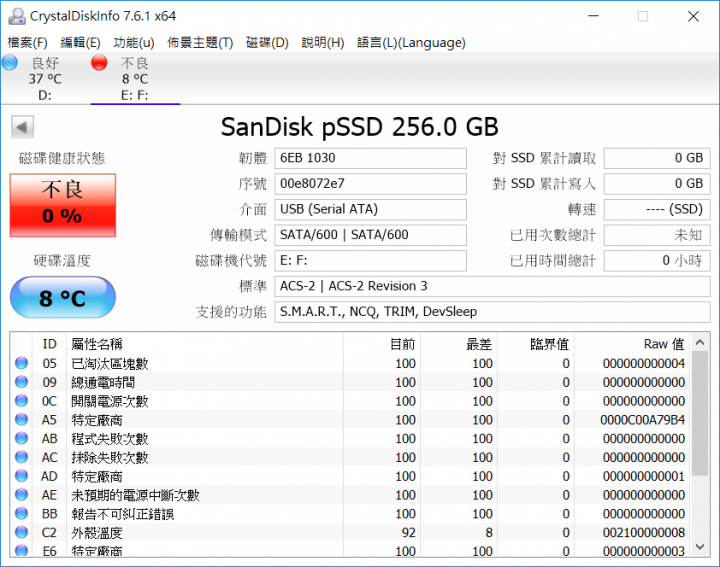Open the 磁碟(D) menu
Screen dimensions: 720x567
(x=267, y=43)
